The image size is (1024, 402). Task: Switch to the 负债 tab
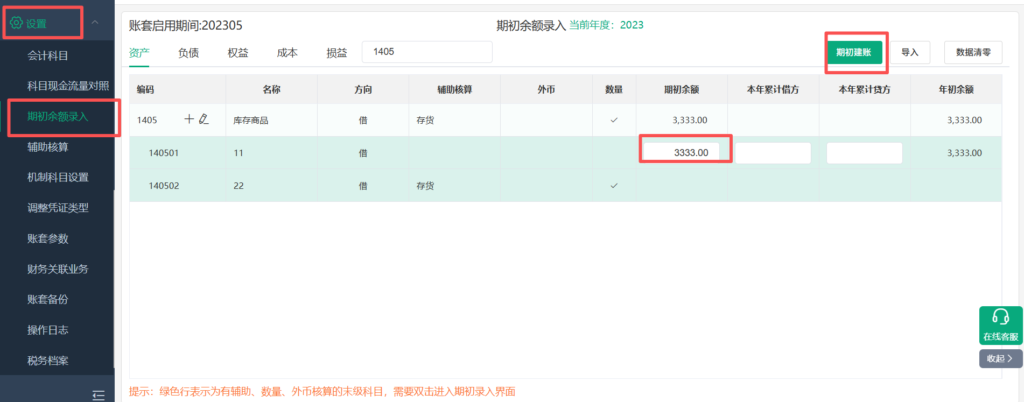pos(188,53)
